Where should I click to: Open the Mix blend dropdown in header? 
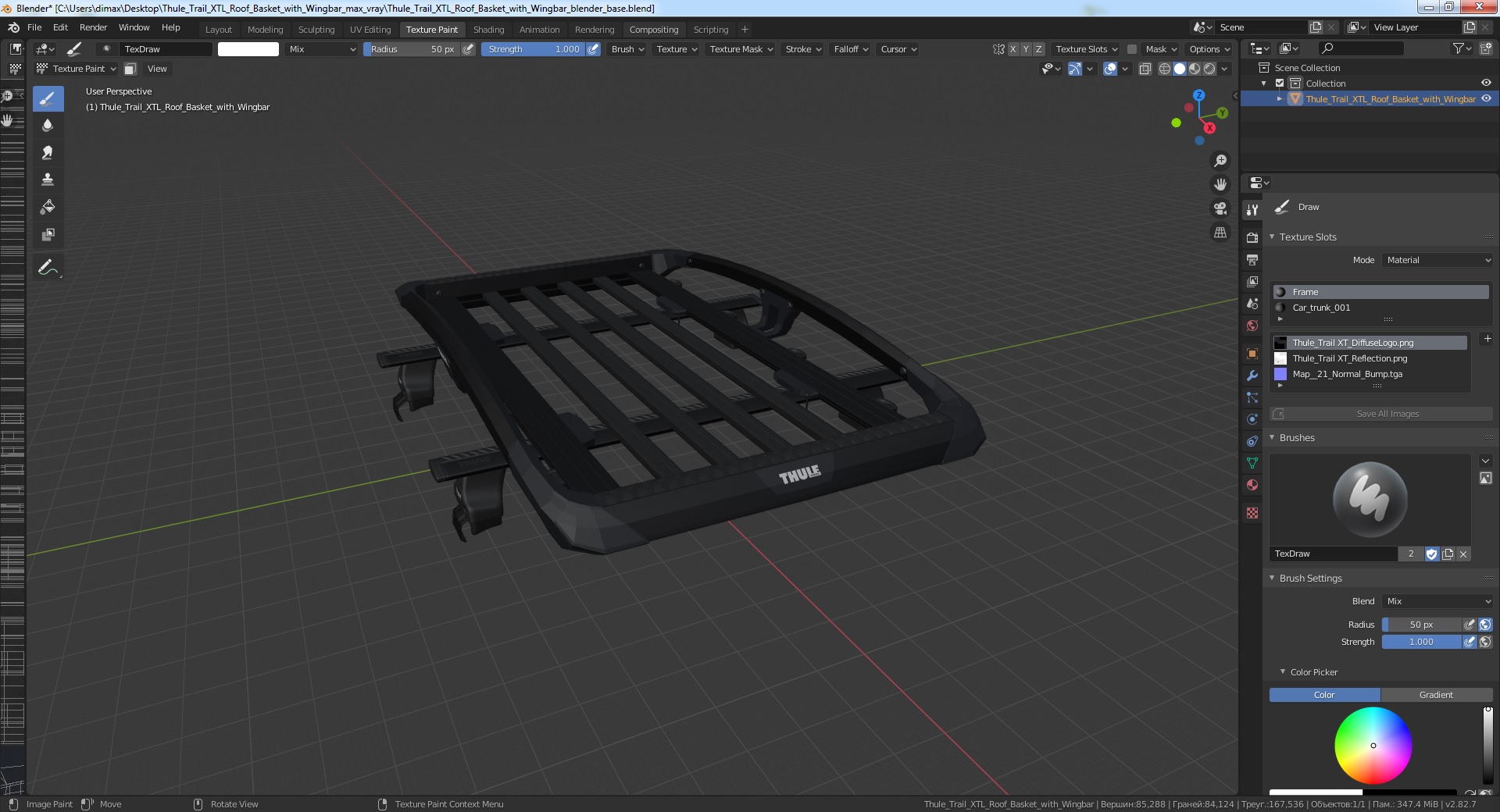coord(321,49)
